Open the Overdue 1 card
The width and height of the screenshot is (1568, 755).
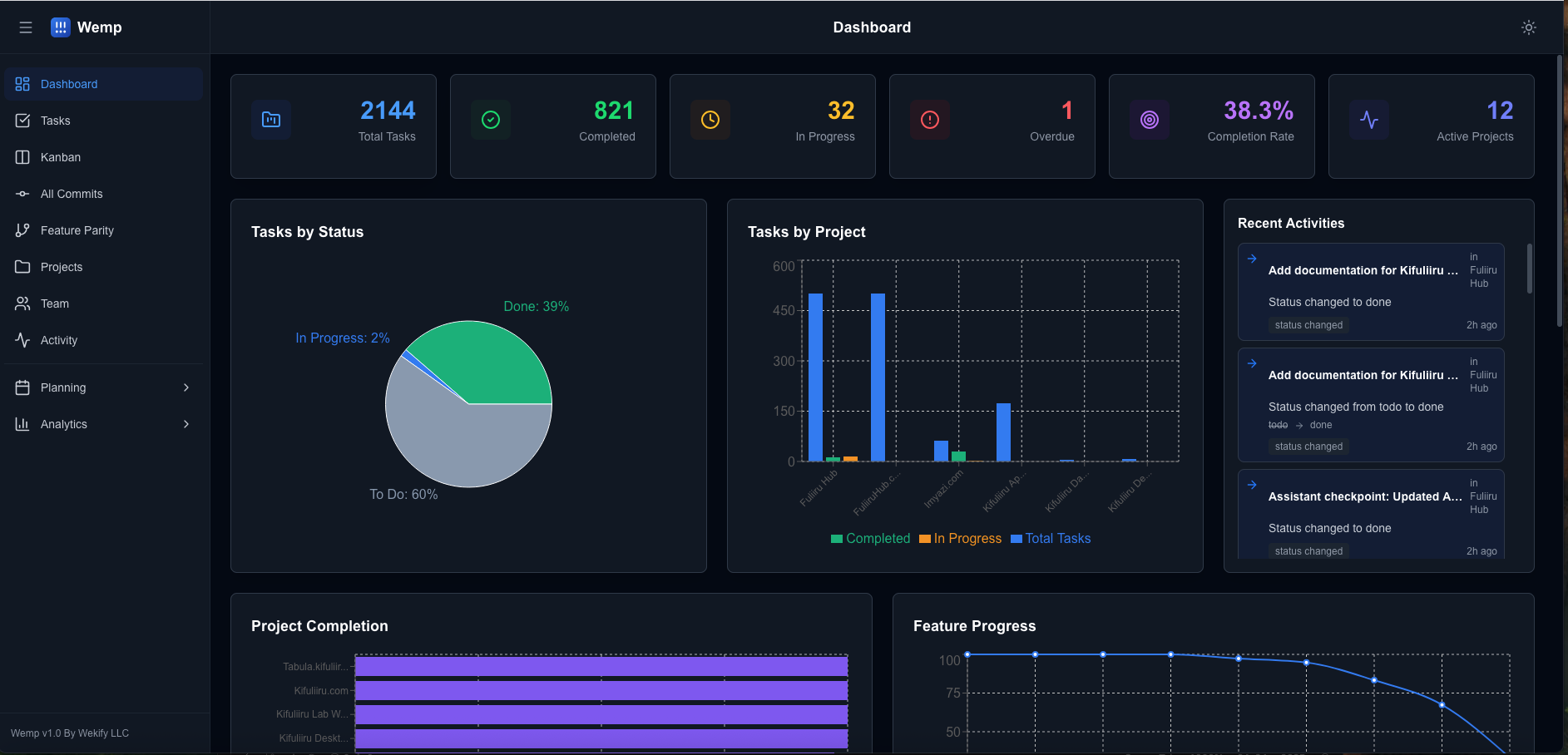(x=992, y=126)
